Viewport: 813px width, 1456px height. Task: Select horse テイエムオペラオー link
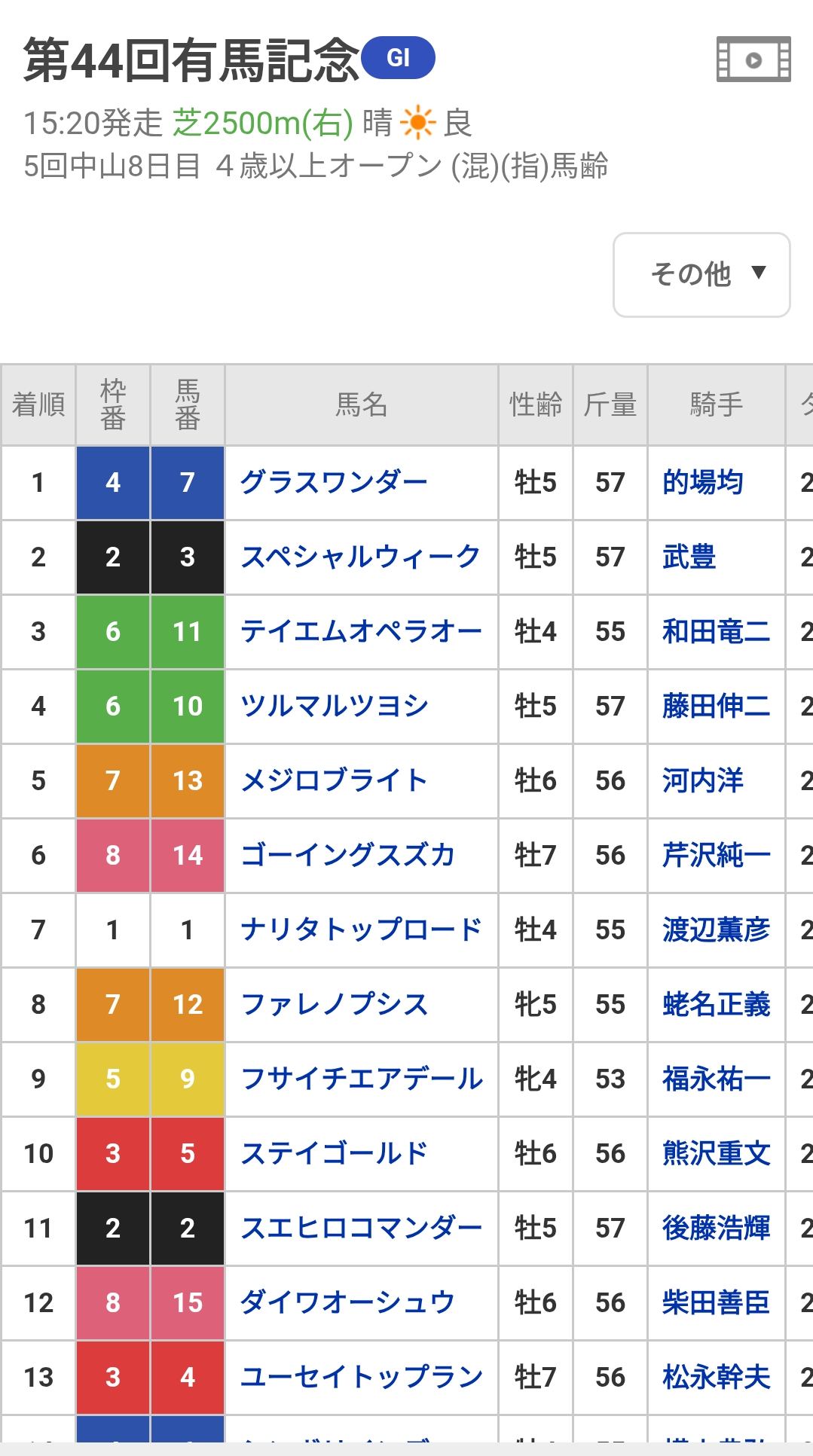(x=361, y=631)
